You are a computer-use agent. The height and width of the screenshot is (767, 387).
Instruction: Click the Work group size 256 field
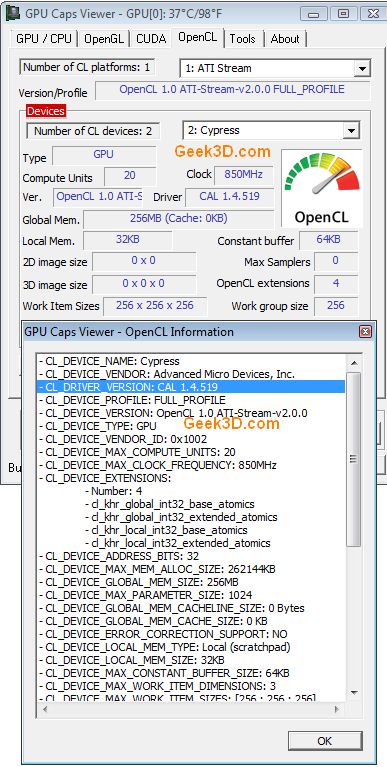click(336, 306)
